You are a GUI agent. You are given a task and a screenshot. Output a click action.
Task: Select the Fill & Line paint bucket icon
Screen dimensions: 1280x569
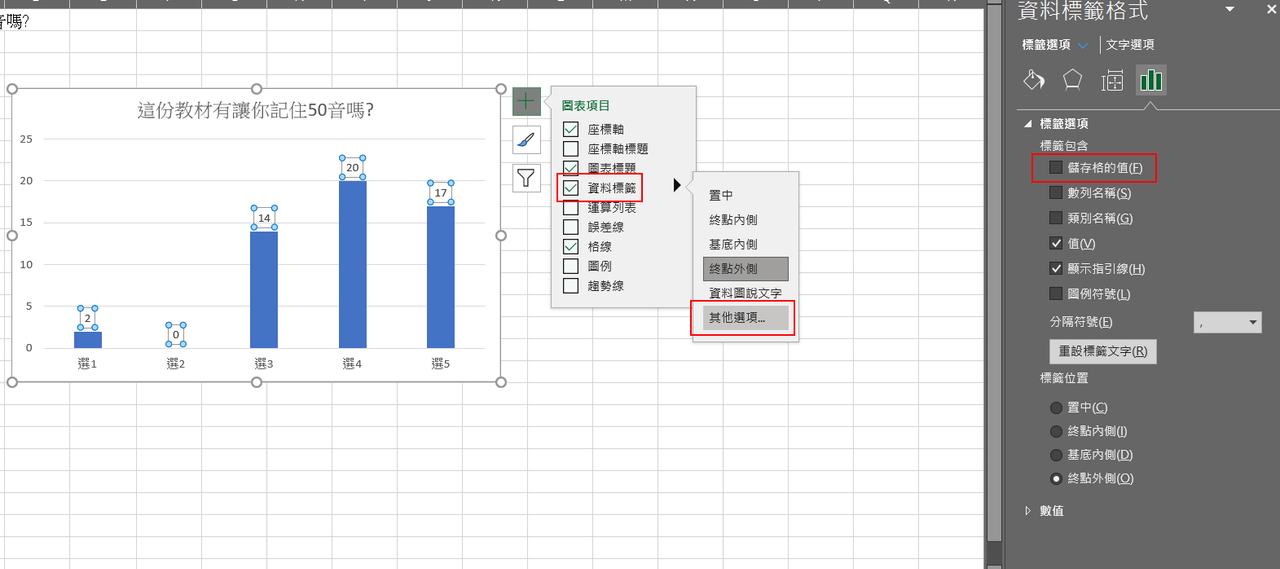[x=1035, y=81]
